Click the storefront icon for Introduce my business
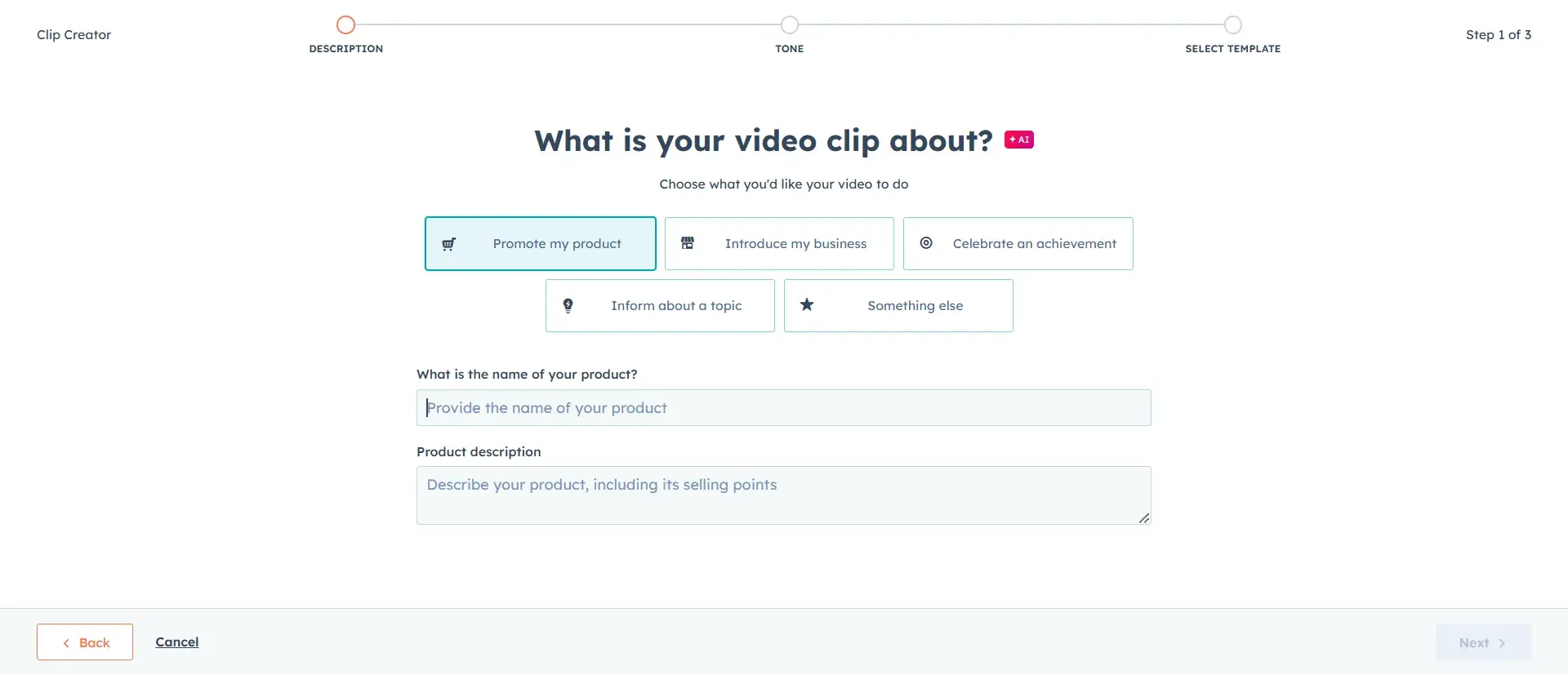 click(688, 243)
